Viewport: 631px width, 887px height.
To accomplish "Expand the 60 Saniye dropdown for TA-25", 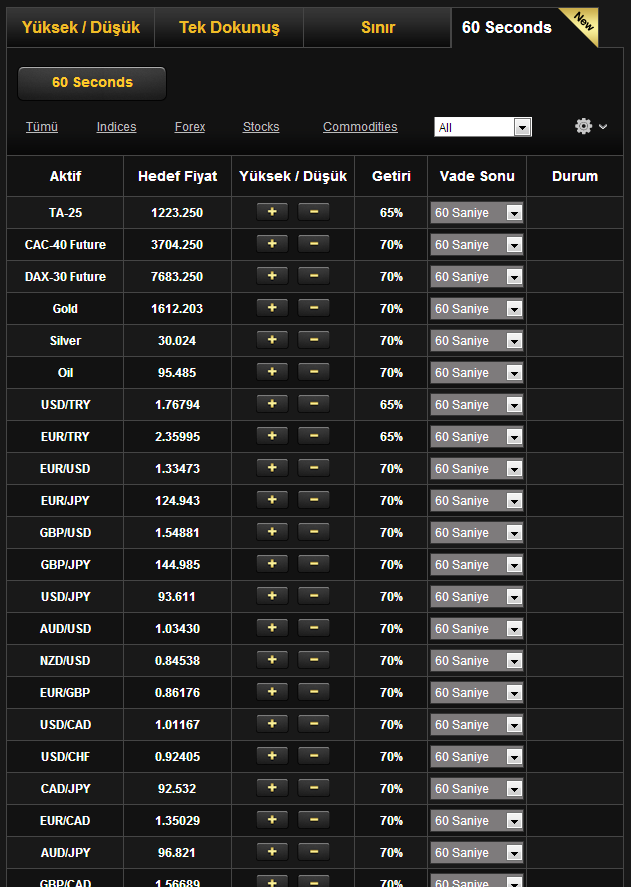I will [477, 213].
